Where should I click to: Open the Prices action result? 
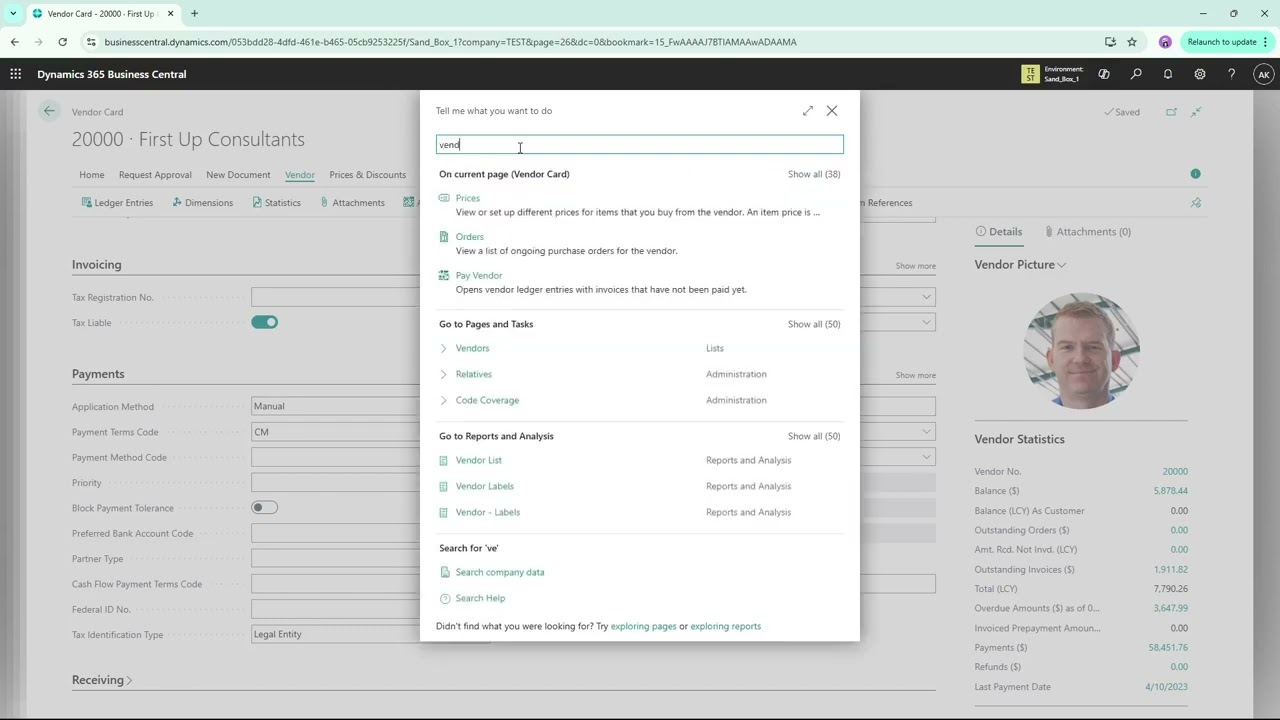(x=468, y=198)
